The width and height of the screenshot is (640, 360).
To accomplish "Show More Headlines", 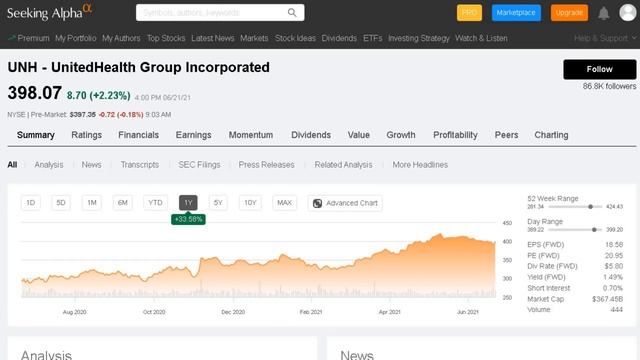I will (x=420, y=165).
